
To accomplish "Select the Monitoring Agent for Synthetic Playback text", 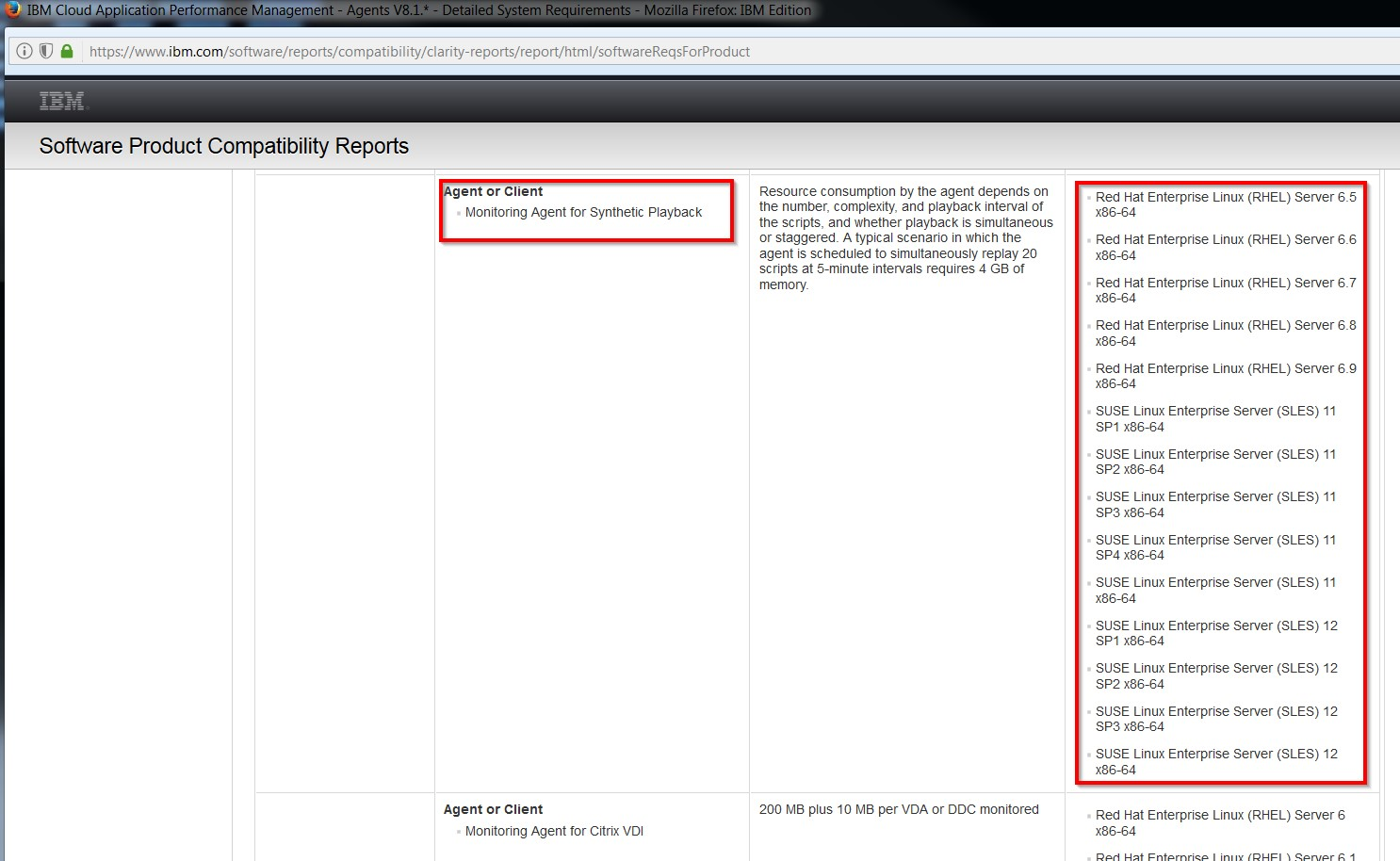I will coord(583,212).
